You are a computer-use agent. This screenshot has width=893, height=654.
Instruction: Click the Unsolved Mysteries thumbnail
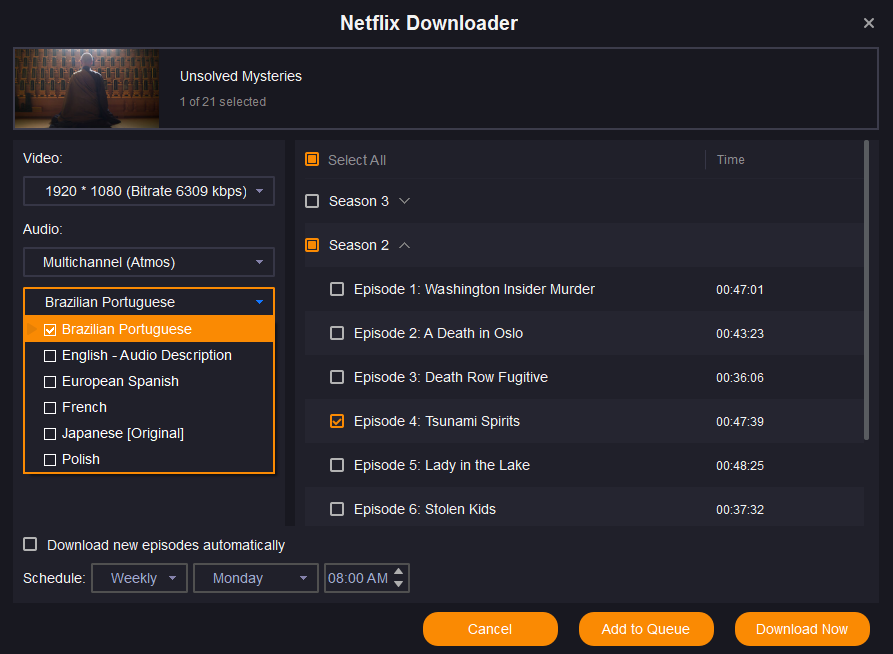[87, 88]
